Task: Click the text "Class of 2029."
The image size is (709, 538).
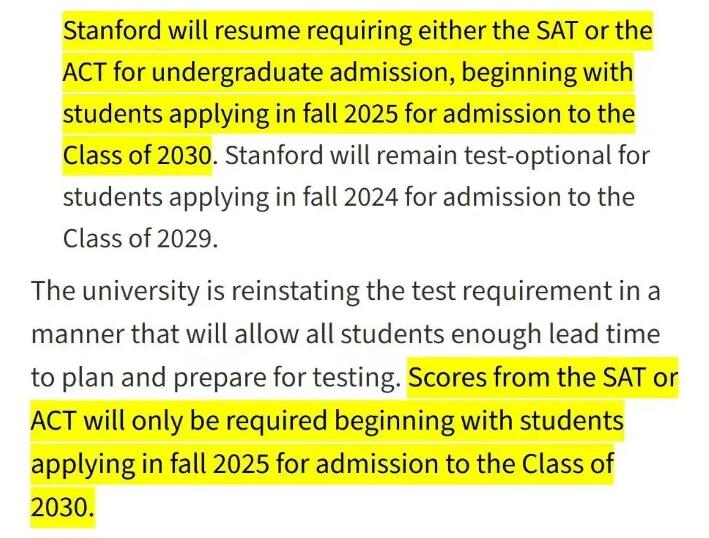Action: (141, 238)
